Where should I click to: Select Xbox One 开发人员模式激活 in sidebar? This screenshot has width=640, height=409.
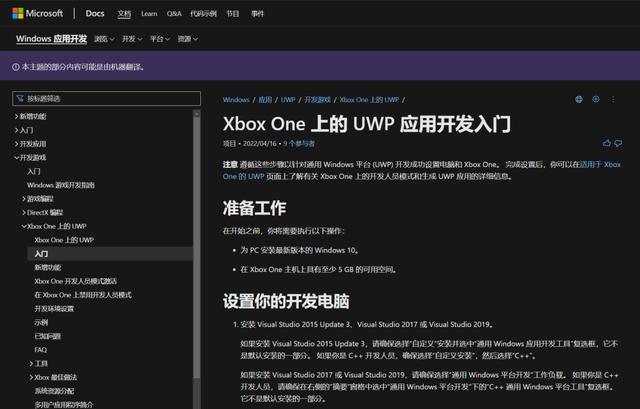(76, 281)
